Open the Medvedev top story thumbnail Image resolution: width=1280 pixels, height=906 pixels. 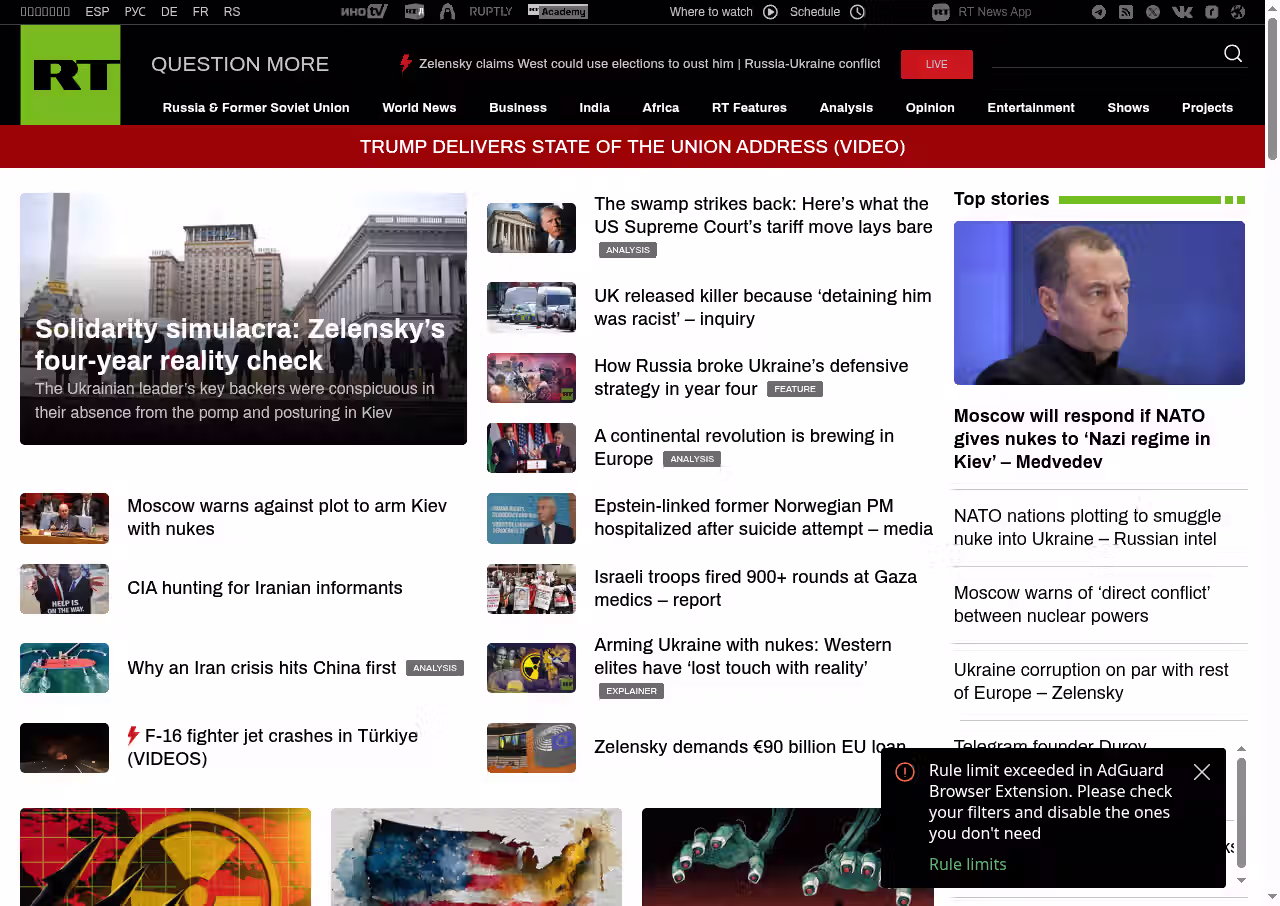[1099, 303]
